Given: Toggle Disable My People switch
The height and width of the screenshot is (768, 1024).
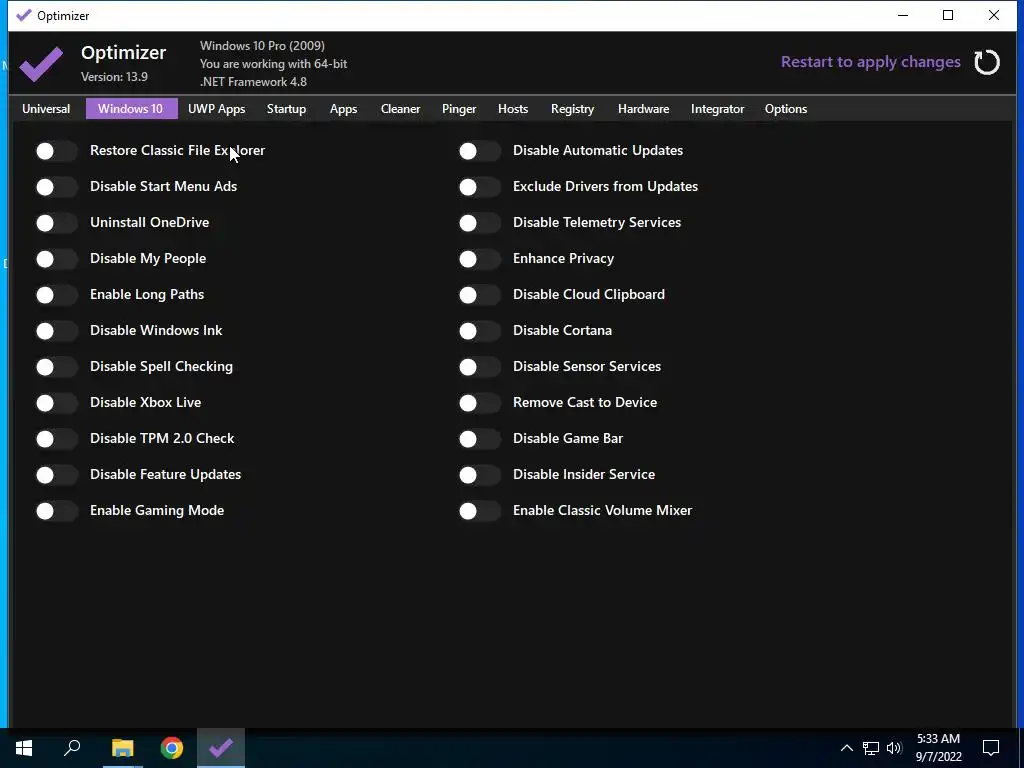Looking at the screenshot, I should click(56, 259).
